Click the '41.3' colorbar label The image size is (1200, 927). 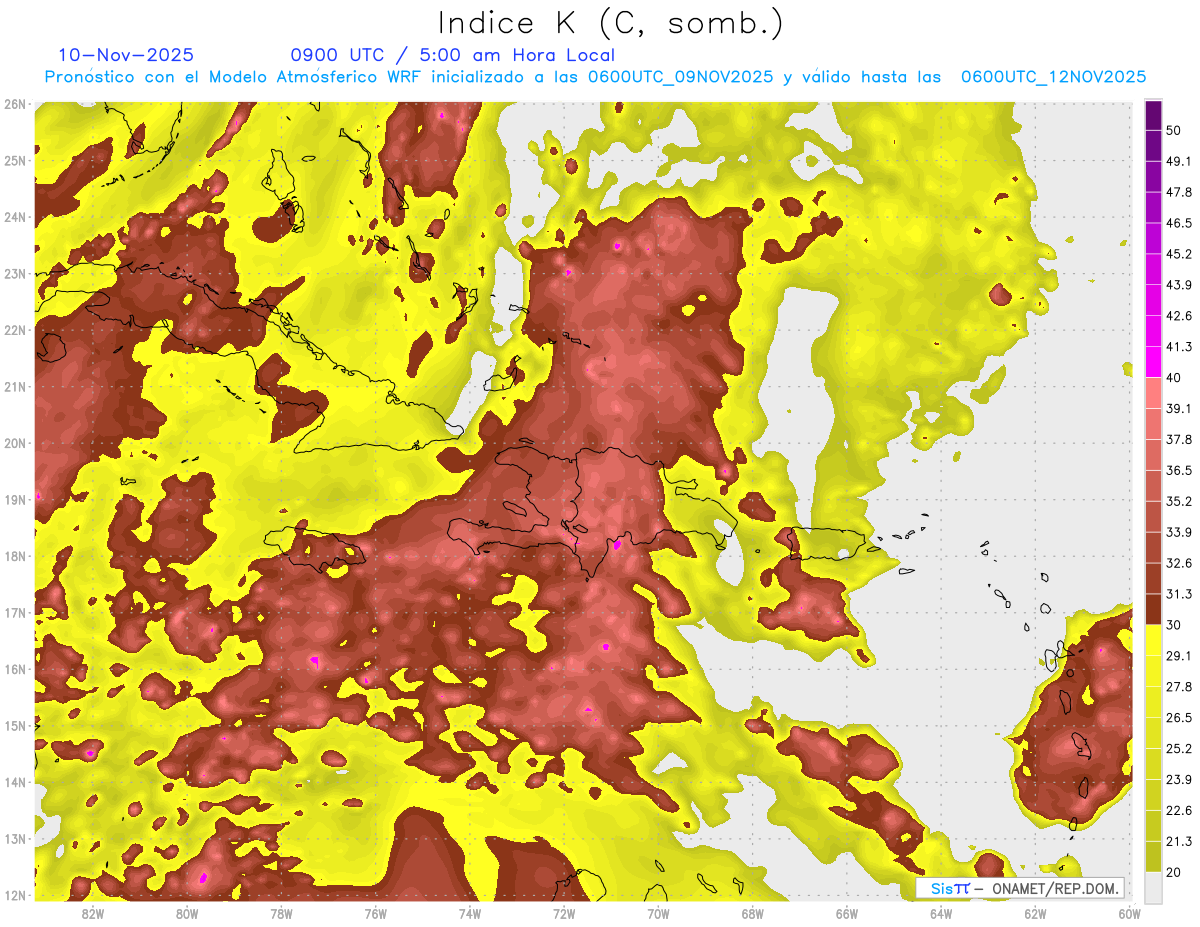[x=1179, y=347]
